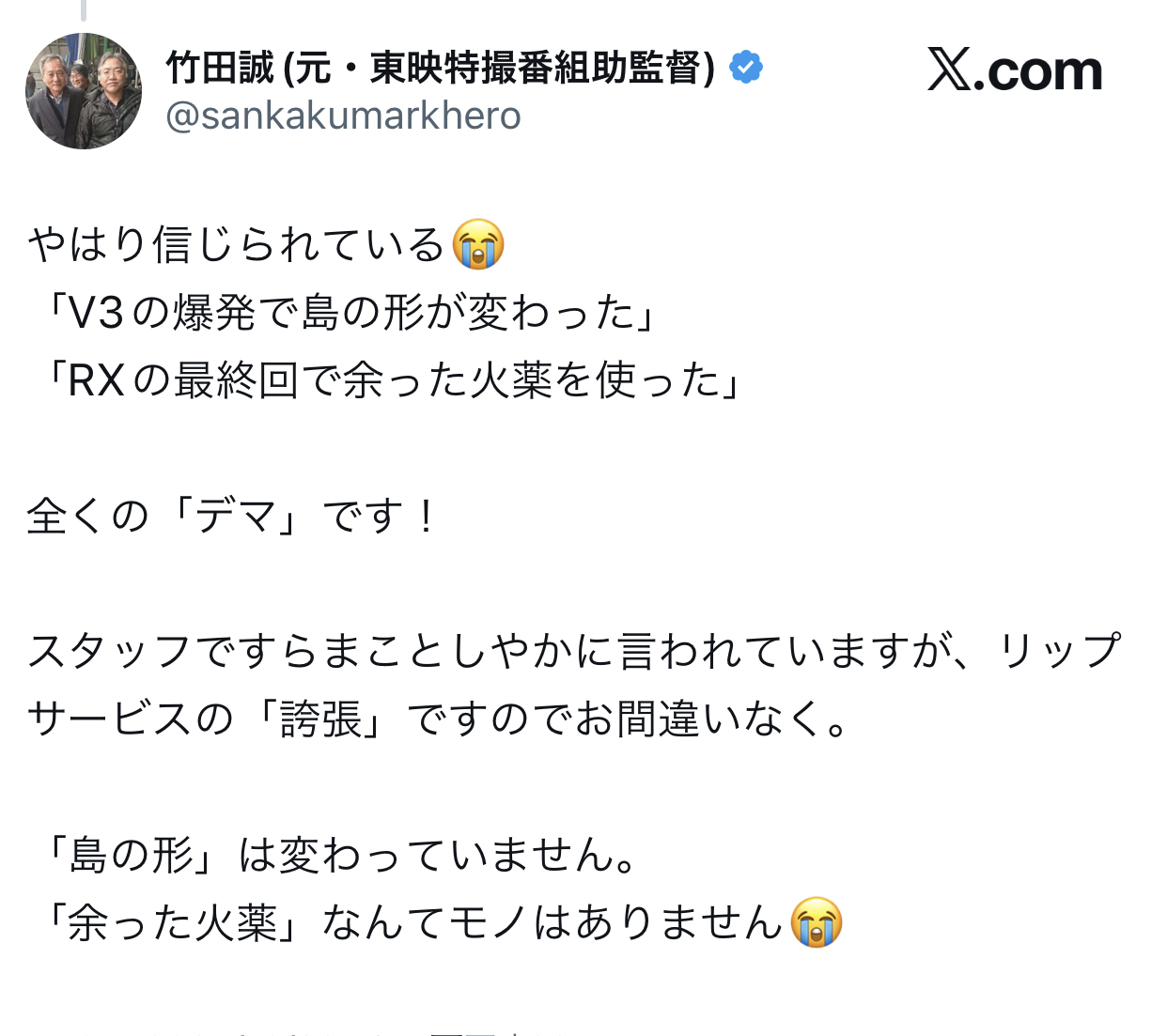1167x1036 pixels.
Task: Open the profile avatar photo
Action: pyautogui.click(x=84, y=91)
